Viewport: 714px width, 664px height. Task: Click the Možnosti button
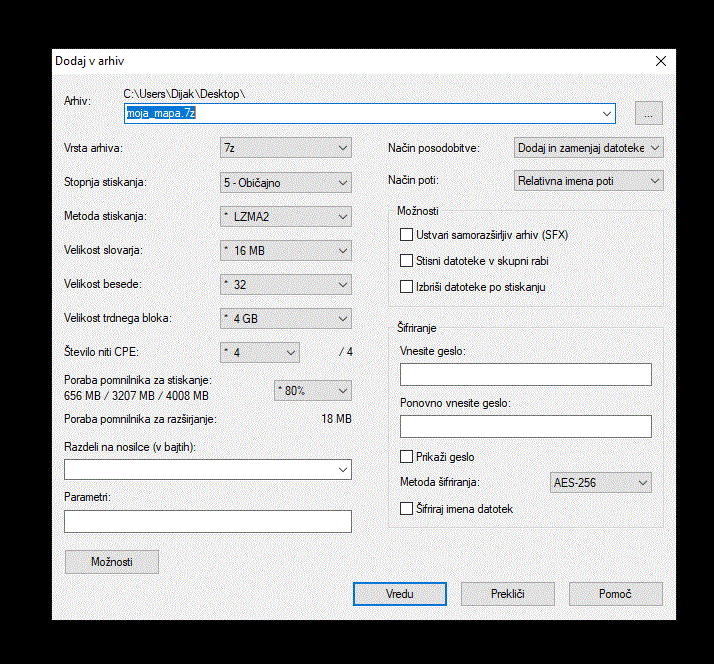(x=112, y=561)
